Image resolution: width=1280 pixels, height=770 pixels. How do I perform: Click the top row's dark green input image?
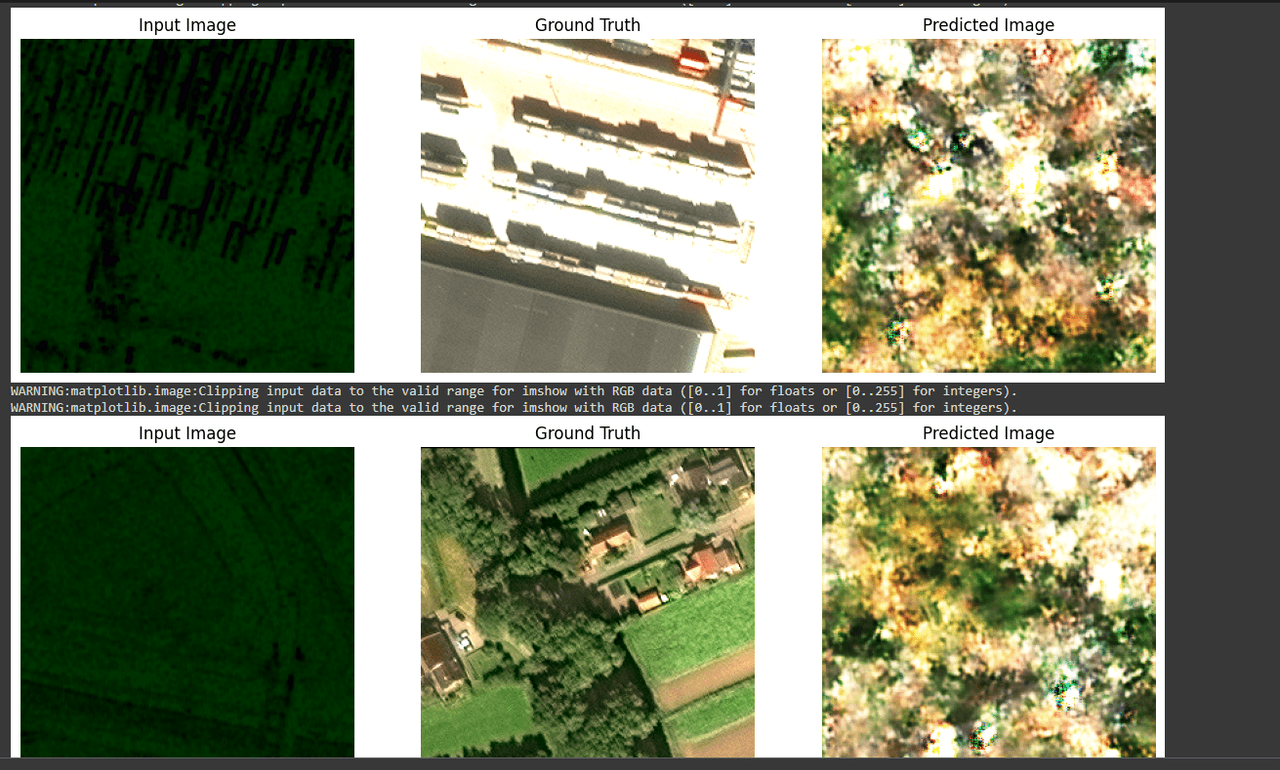click(187, 205)
